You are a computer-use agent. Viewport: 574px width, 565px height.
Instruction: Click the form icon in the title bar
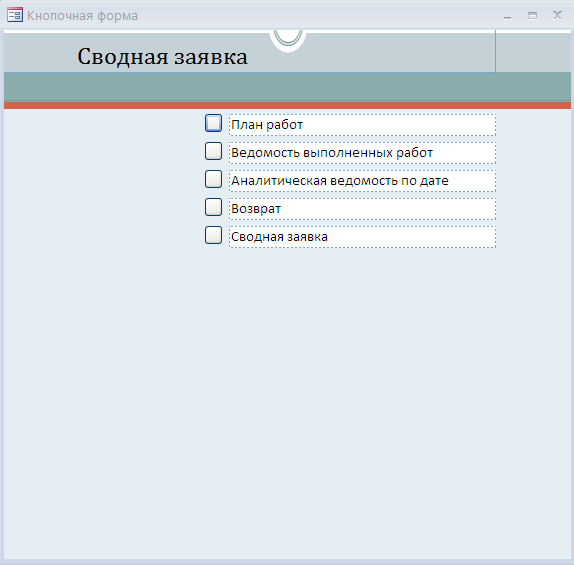[15, 15]
